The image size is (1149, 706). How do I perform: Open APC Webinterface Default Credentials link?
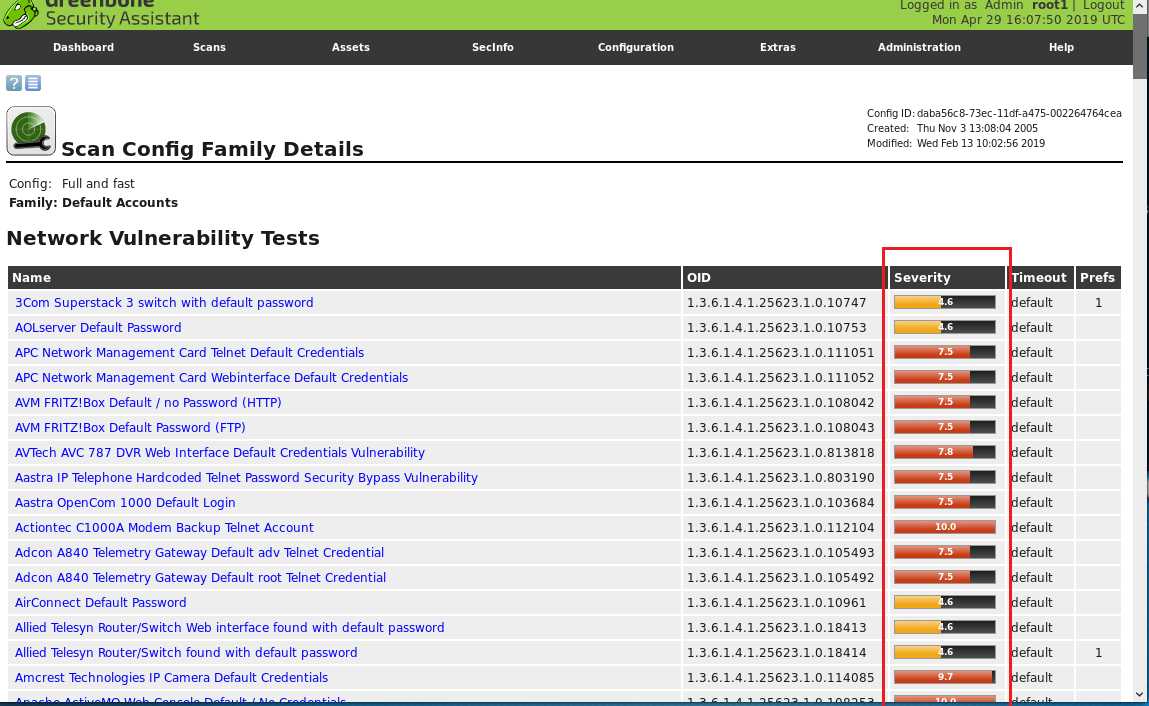click(211, 377)
